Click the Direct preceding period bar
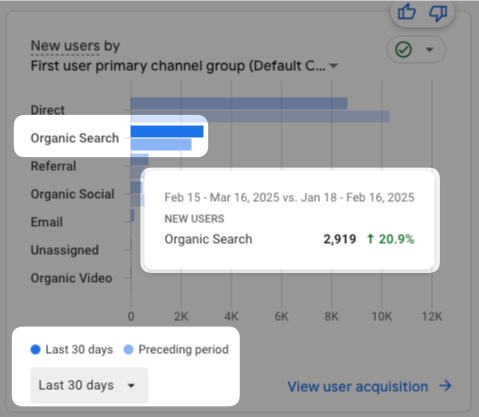 click(260, 116)
